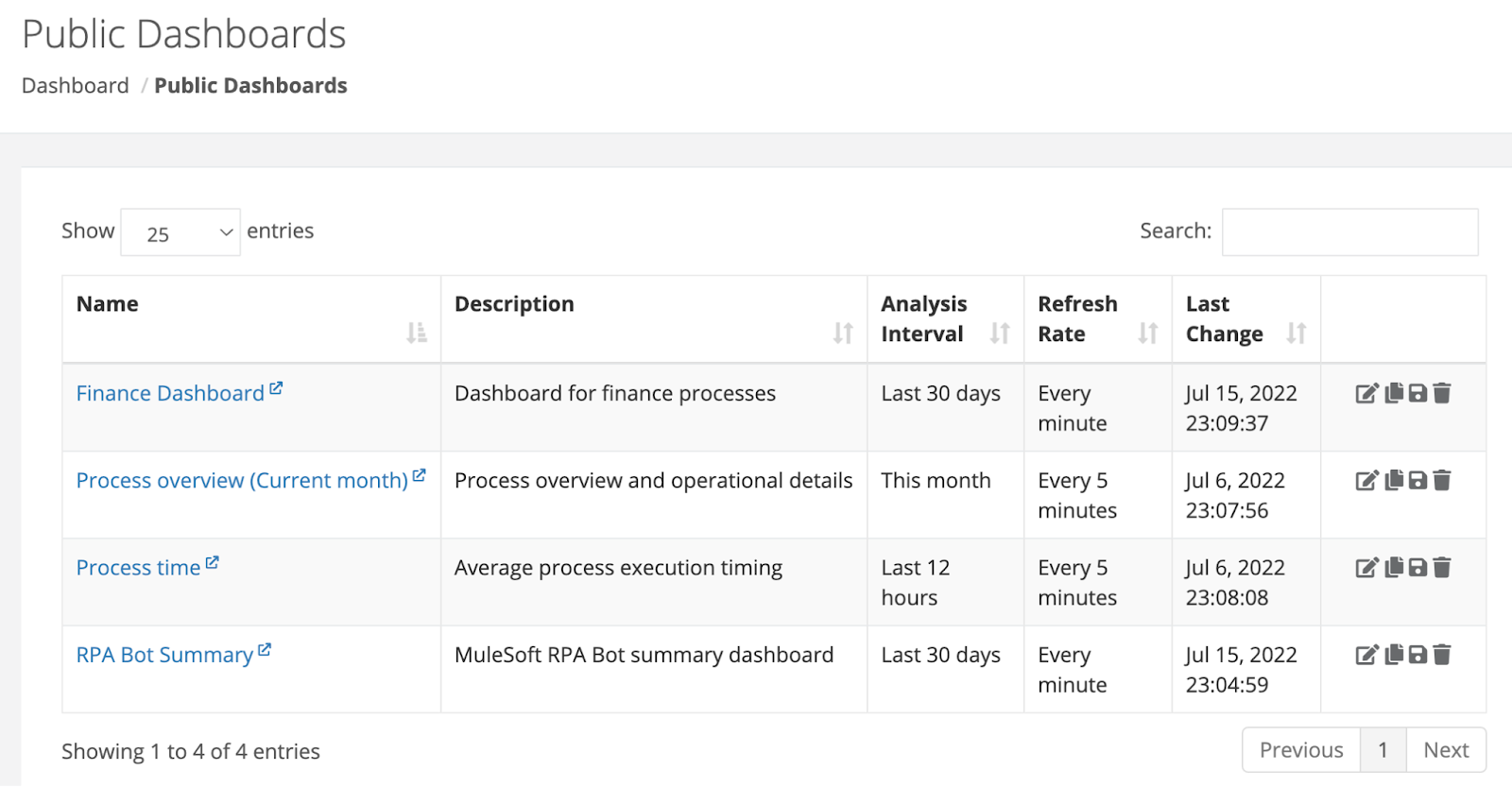Viewport: 1512px width, 787px height.
Task: Click edit icon for Finance Dashboard row
Action: [x=1366, y=394]
